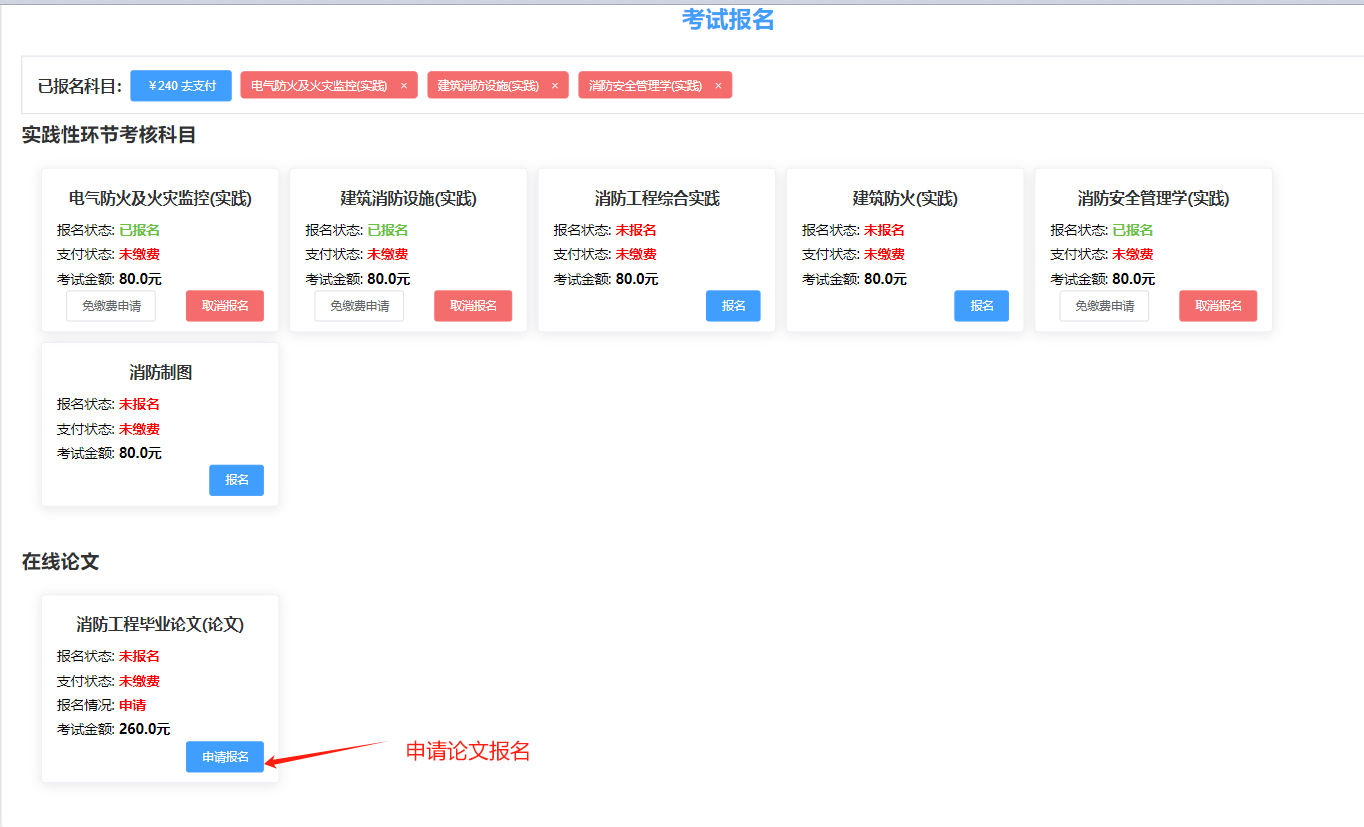This screenshot has width=1364, height=827.
Task: Register for 消防制图 exam
Action: click(x=236, y=480)
